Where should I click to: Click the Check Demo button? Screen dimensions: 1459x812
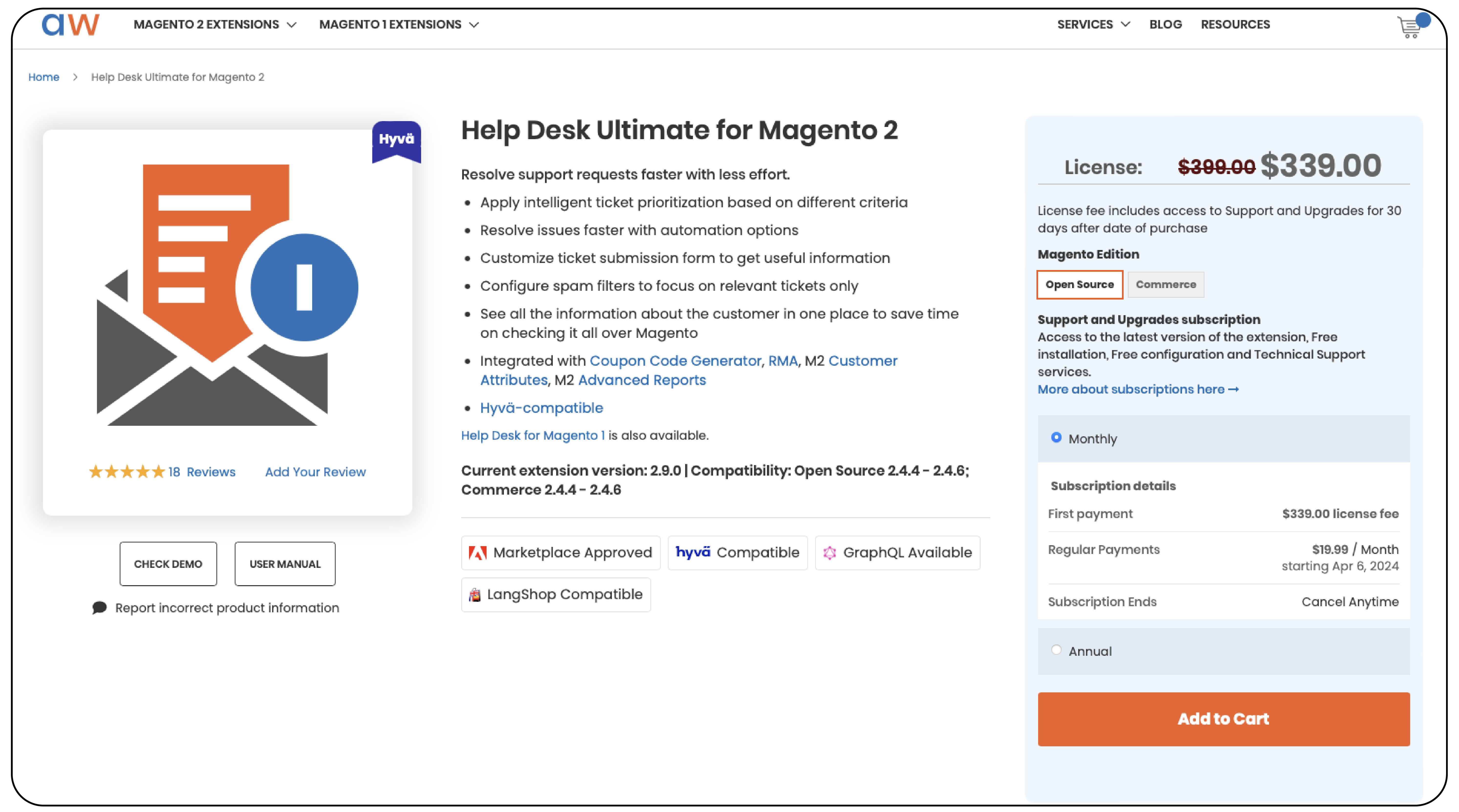pyautogui.click(x=168, y=564)
